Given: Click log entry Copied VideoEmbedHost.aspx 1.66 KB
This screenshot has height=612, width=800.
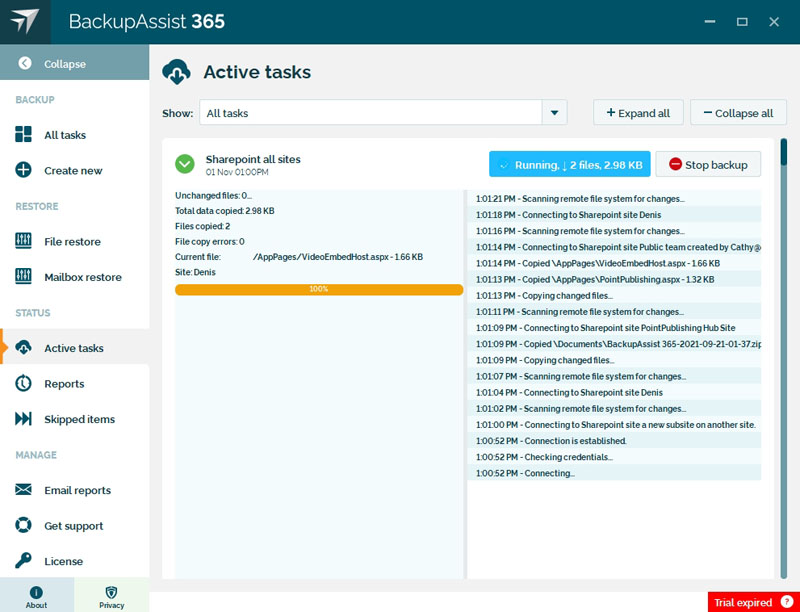Looking at the screenshot, I should (614, 263).
